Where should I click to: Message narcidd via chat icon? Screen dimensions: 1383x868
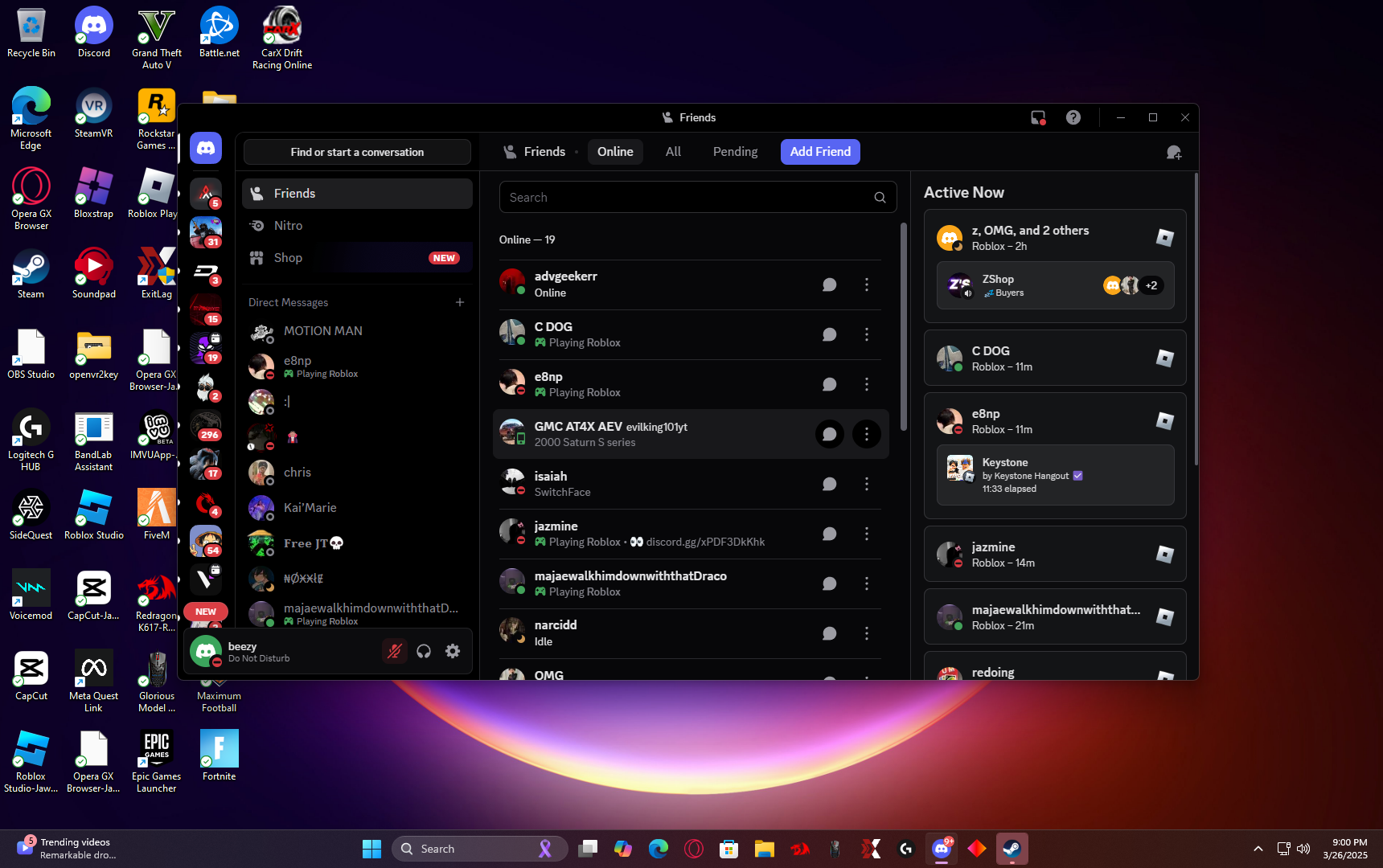click(x=830, y=633)
